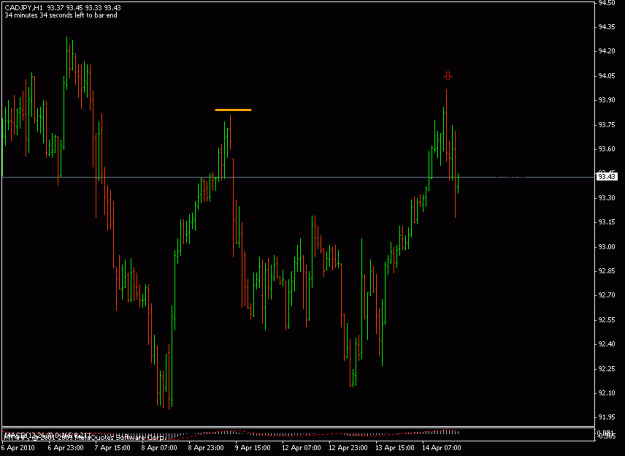
Task: Click the bar end countdown timer text
Action: (x=61, y=16)
